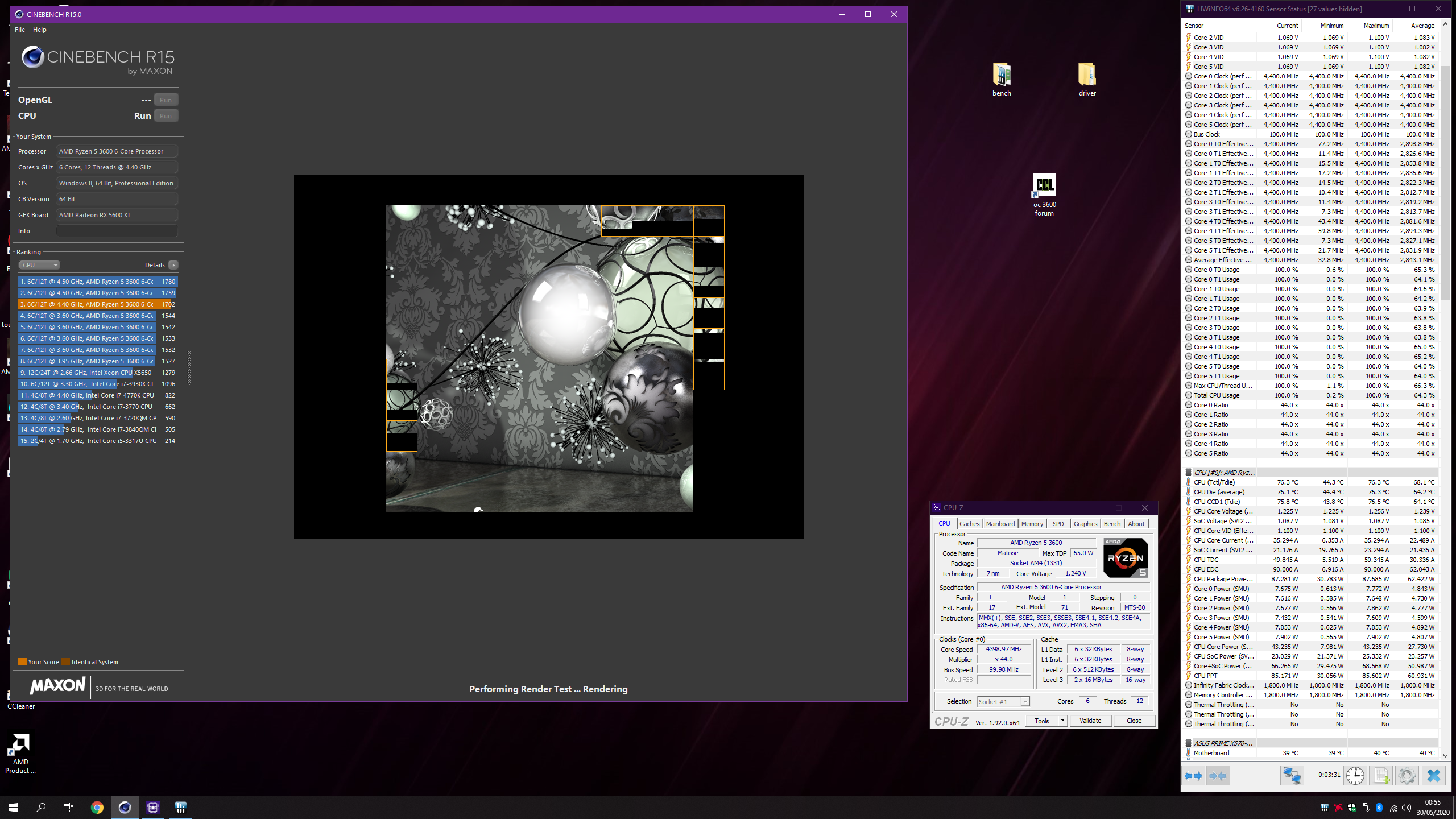Open the CPU ranking type dropdown
Screen dimensions: 1456x819
coord(39,265)
